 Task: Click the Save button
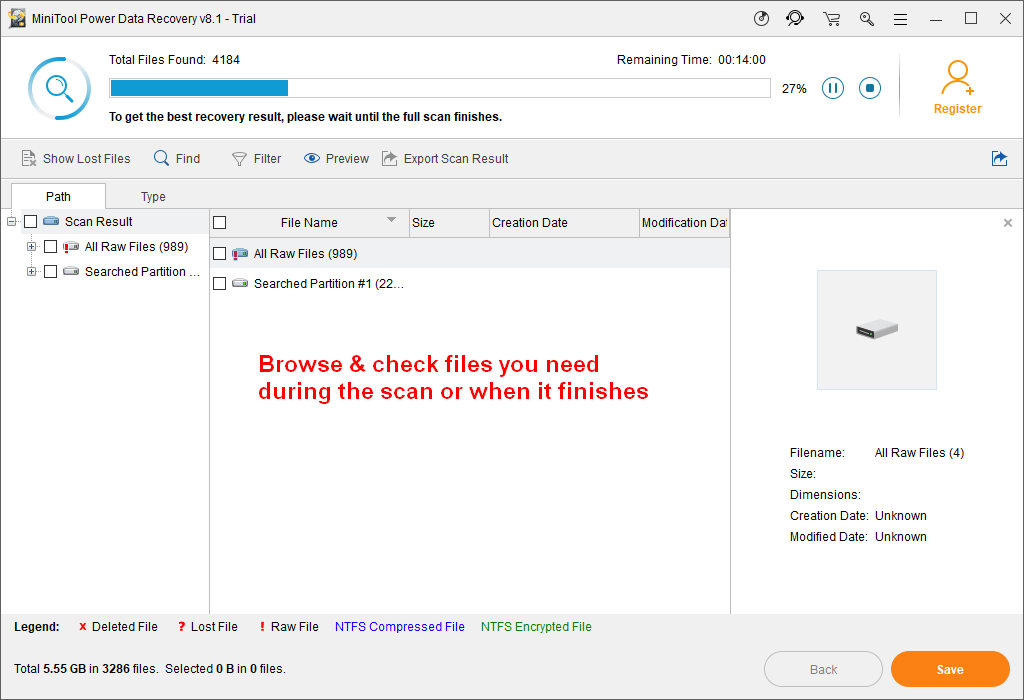(950, 669)
